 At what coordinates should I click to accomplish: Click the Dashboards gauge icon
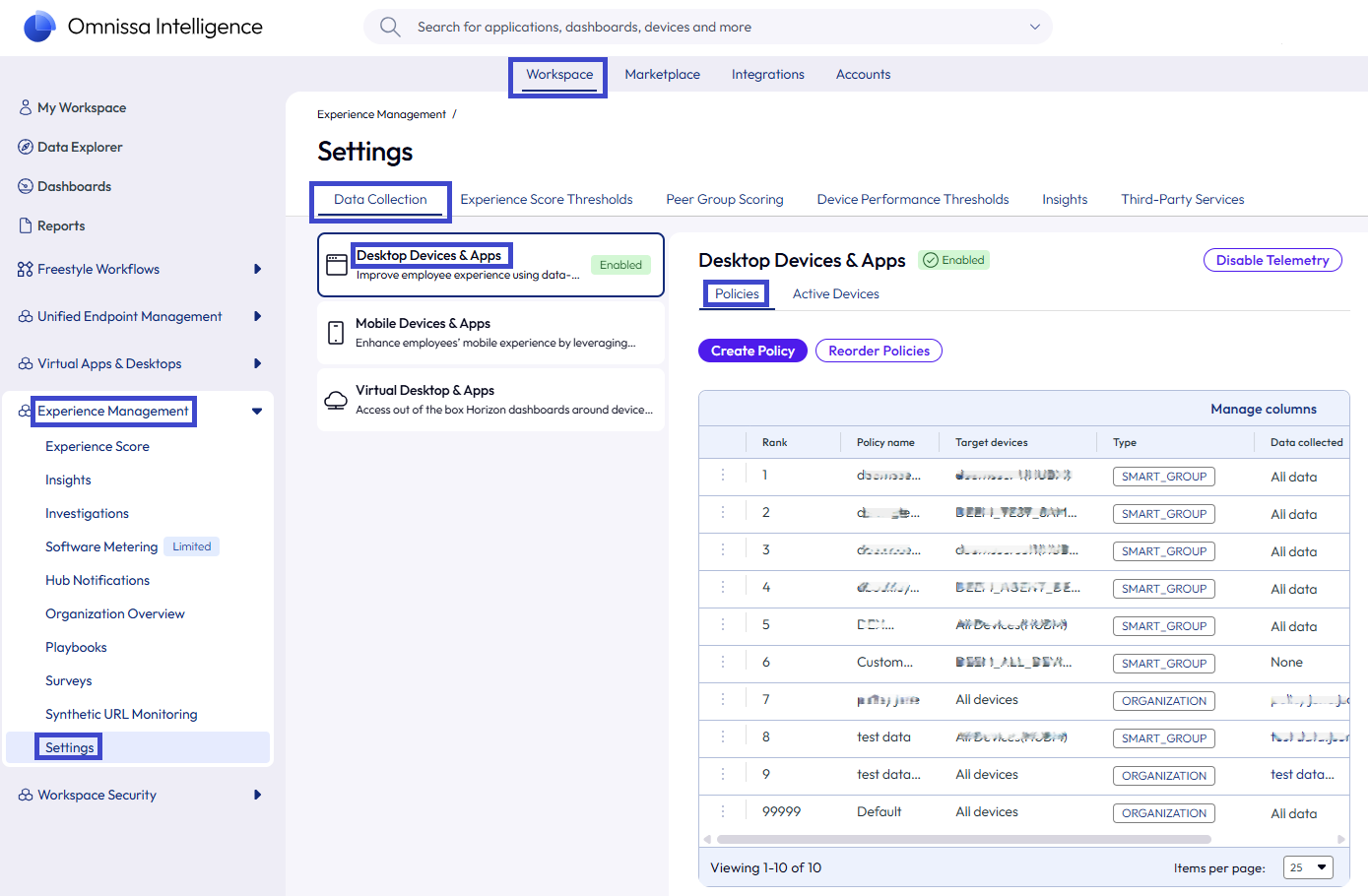coord(26,186)
